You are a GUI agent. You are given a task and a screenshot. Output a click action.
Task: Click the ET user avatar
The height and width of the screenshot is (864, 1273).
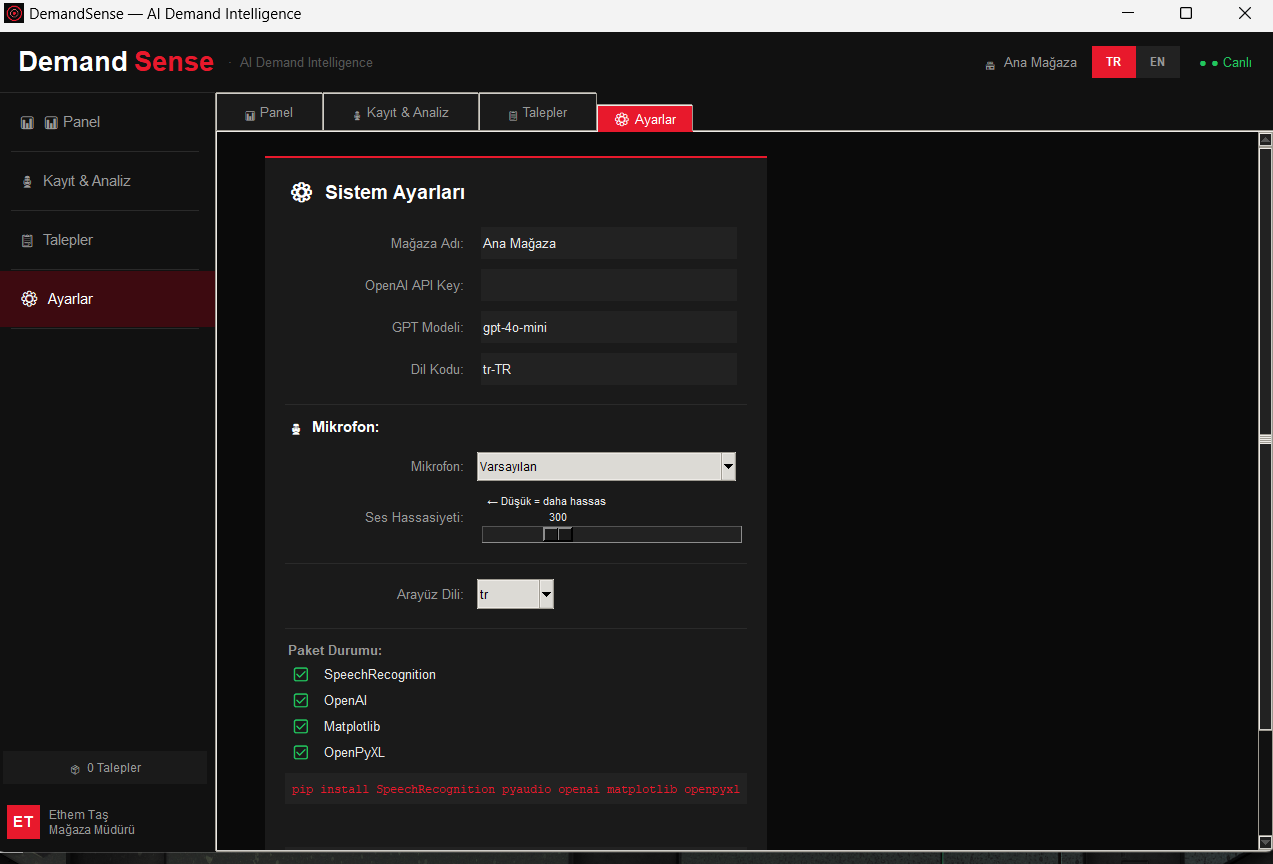pyautogui.click(x=23, y=822)
